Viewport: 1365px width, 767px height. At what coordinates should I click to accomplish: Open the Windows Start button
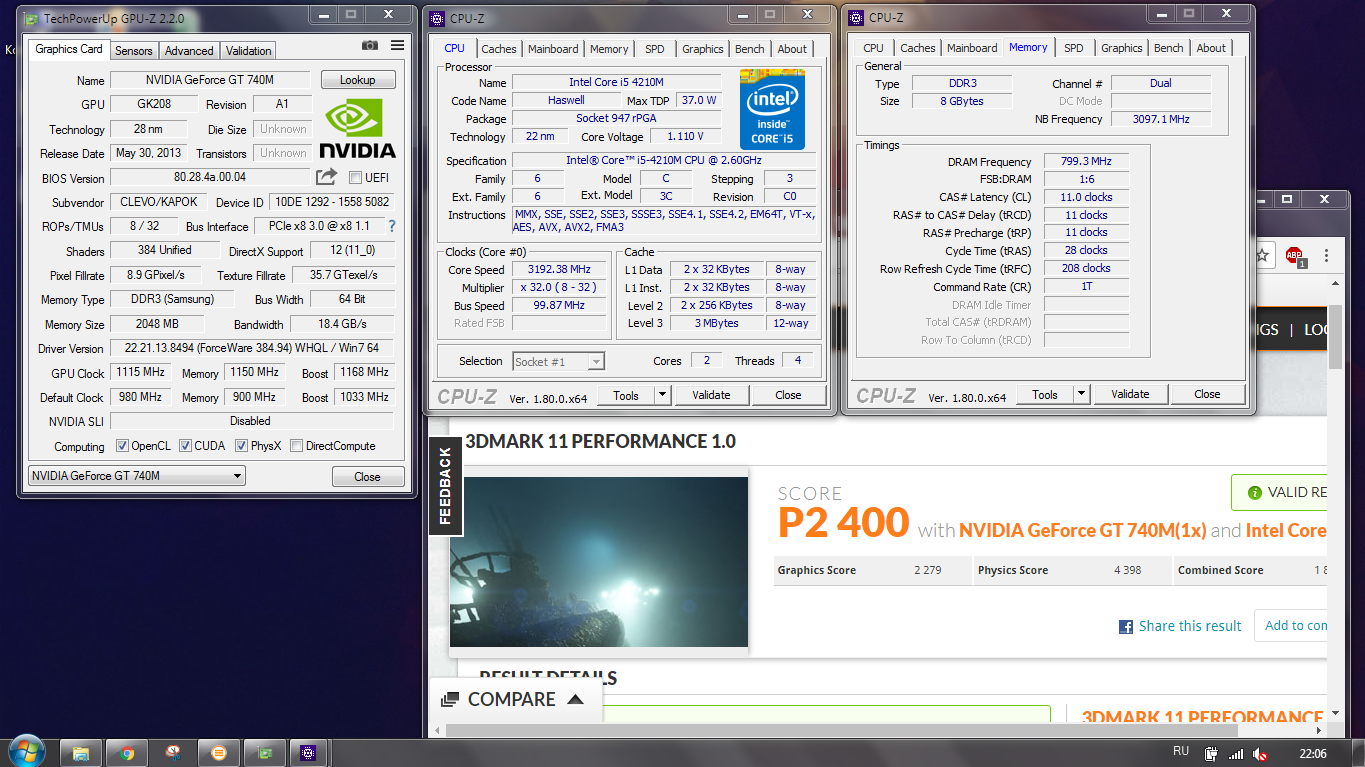(27, 752)
